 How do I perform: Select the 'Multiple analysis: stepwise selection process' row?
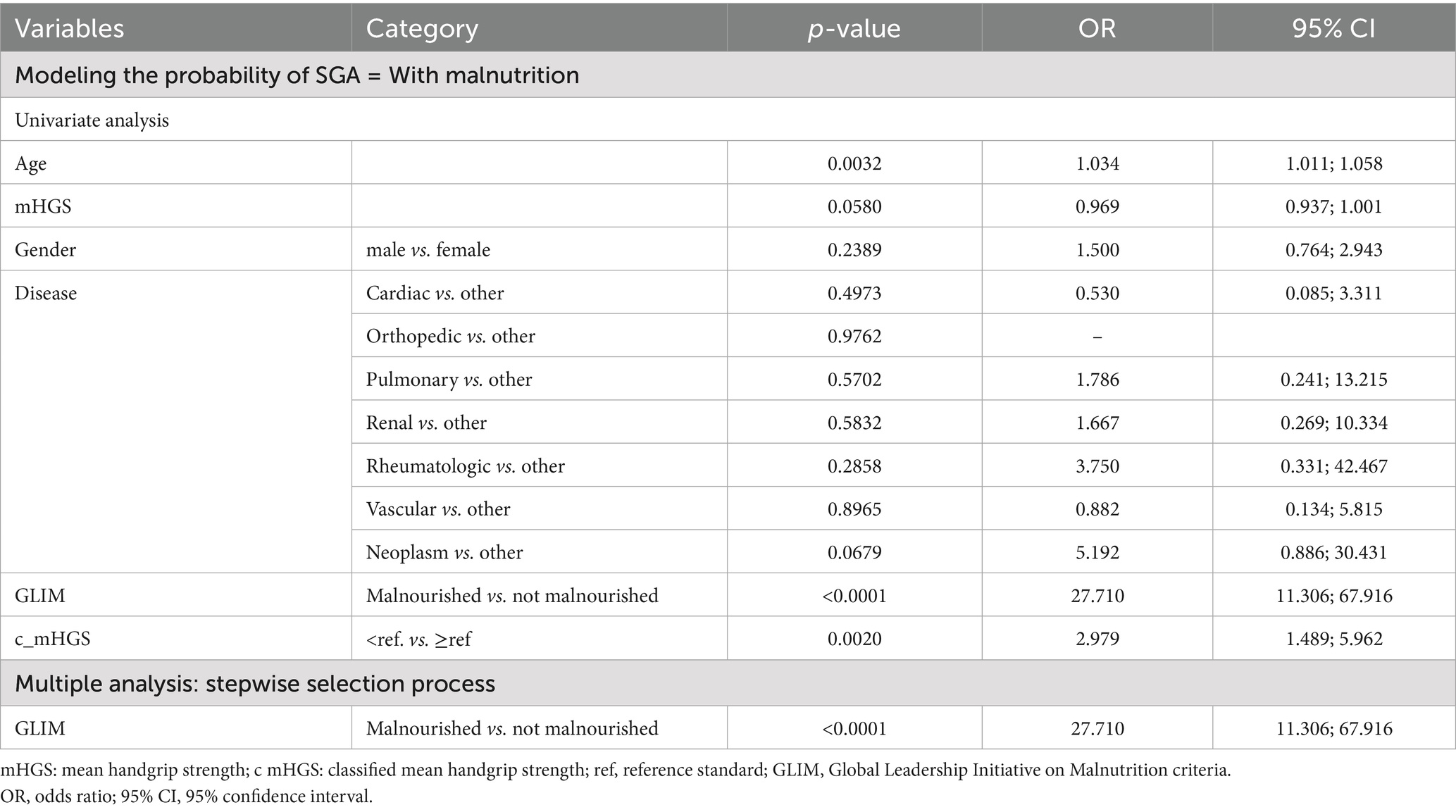(x=254, y=684)
